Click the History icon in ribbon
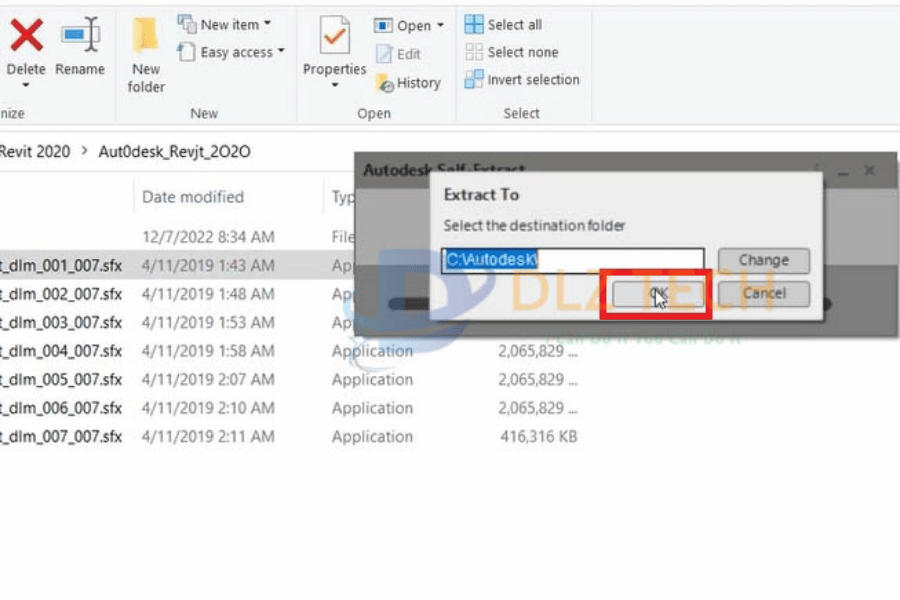The width and height of the screenshot is (900, 600). (385, 84)
